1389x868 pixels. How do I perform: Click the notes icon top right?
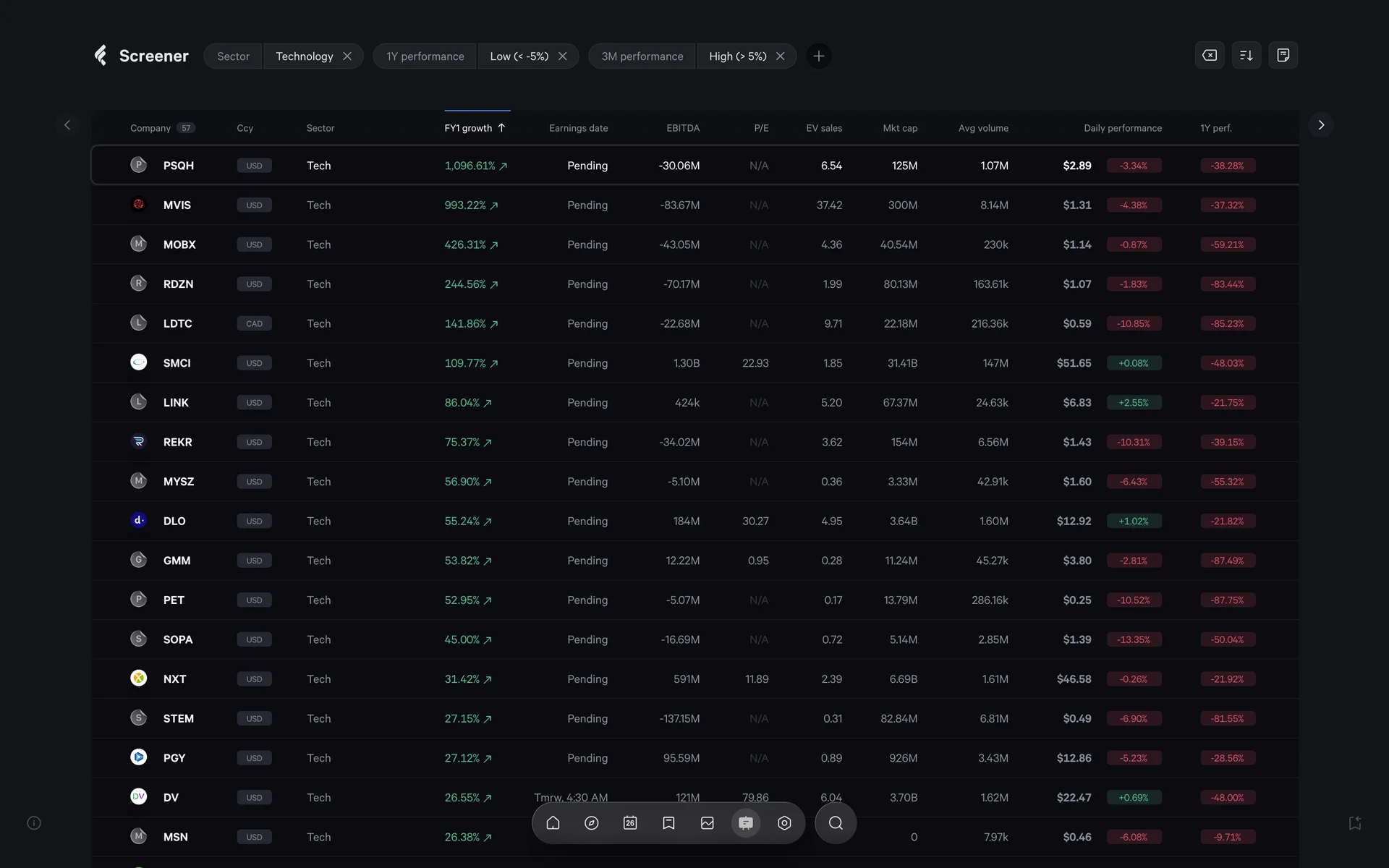tap(1283, 56)
